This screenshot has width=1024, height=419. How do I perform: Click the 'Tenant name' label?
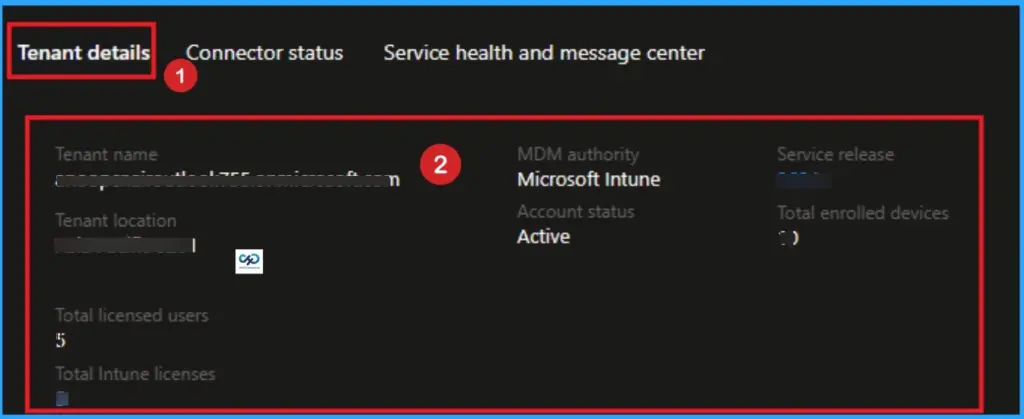(x=106, y=155)
